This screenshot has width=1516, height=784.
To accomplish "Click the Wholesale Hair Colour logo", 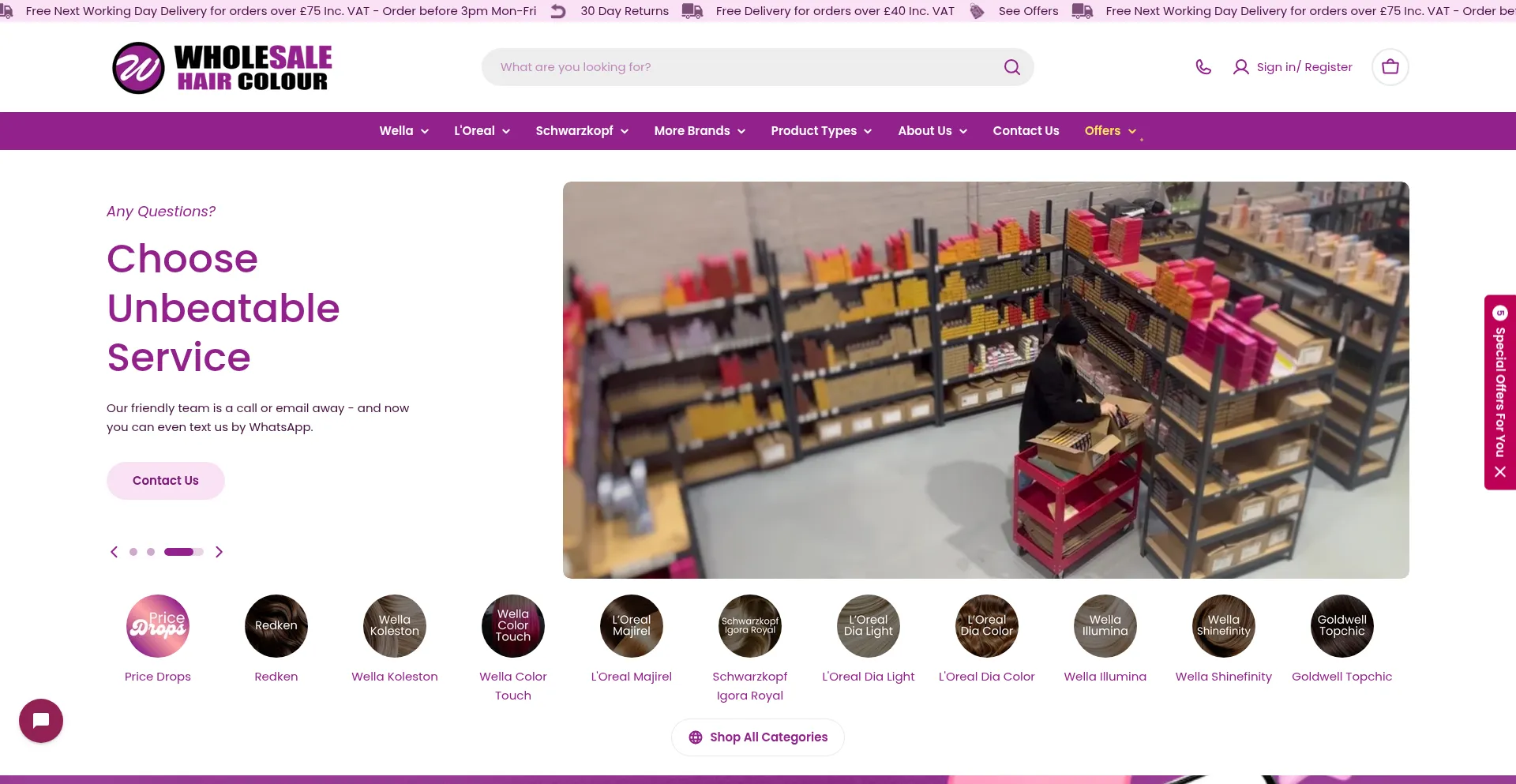I will pos(222,68).
